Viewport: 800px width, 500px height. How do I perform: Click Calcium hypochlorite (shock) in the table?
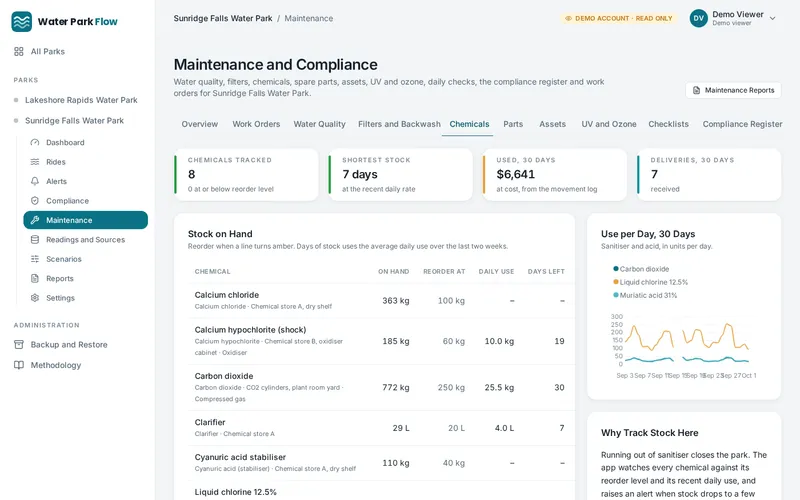pyautogui.click(x=251, y=330)
